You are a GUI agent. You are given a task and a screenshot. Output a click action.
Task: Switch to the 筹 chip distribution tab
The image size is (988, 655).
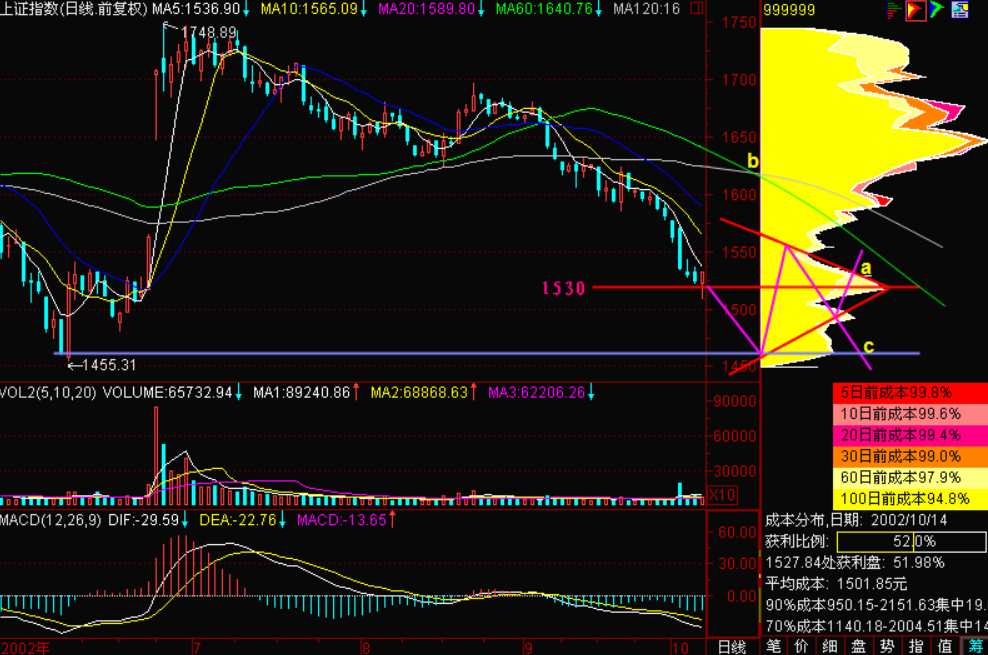[972, 647]
